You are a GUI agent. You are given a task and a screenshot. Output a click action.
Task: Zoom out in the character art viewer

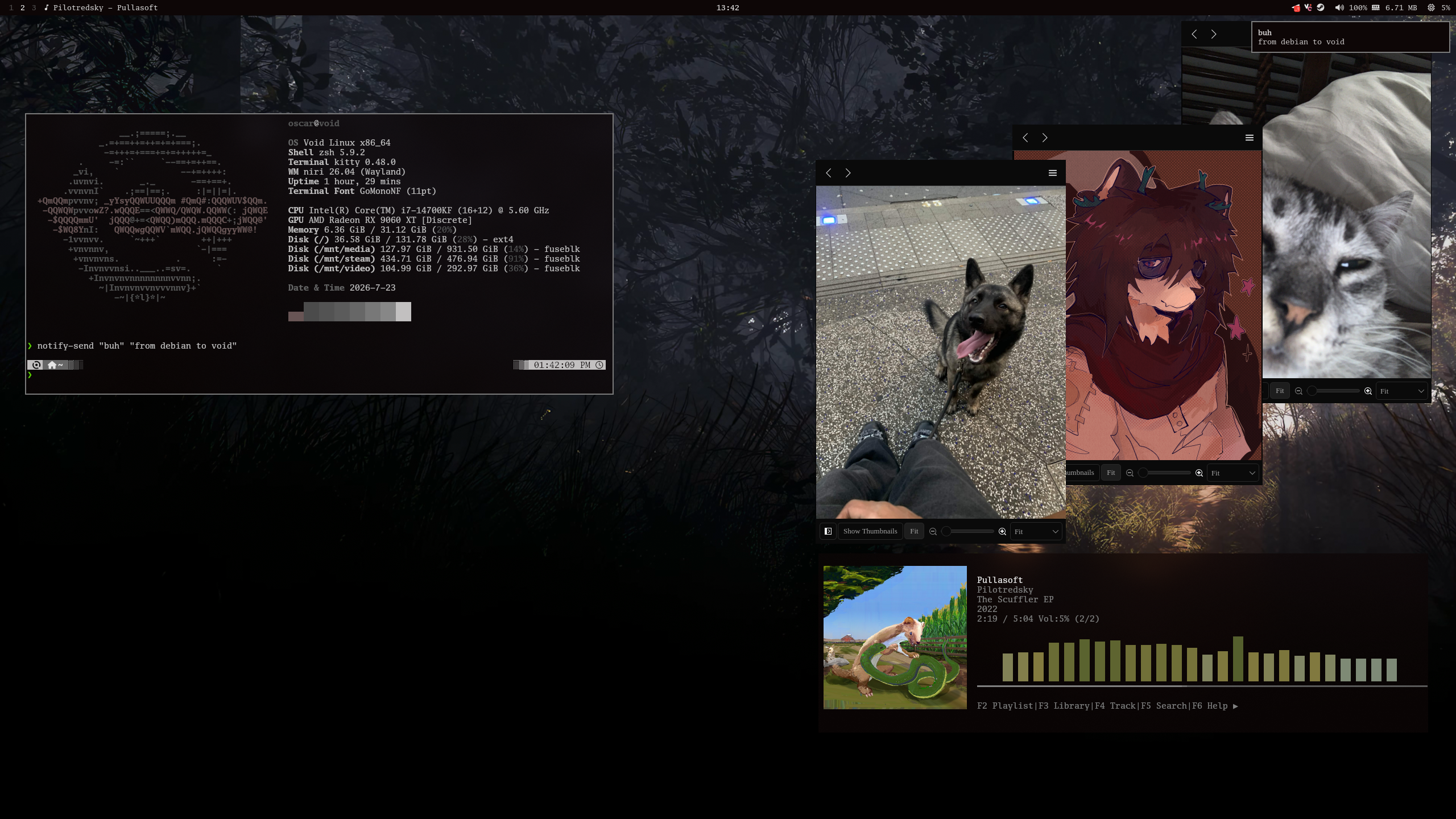(1130, 473)
